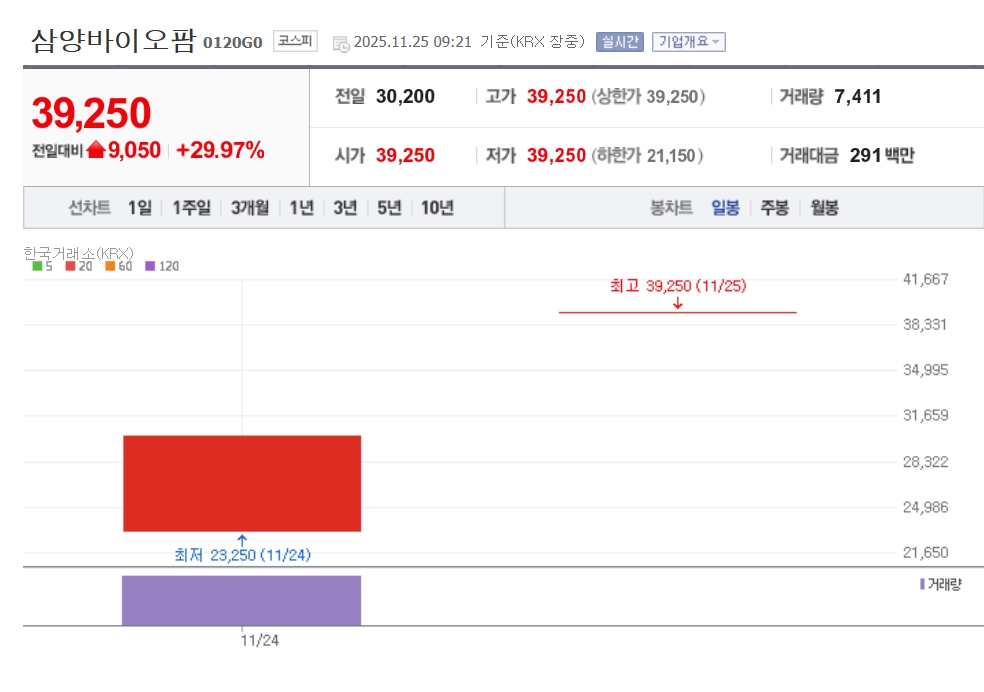984x692 pixels.
Task: Click the 상한가 39,250 upper limit text
Action: [x=648, y=96]
